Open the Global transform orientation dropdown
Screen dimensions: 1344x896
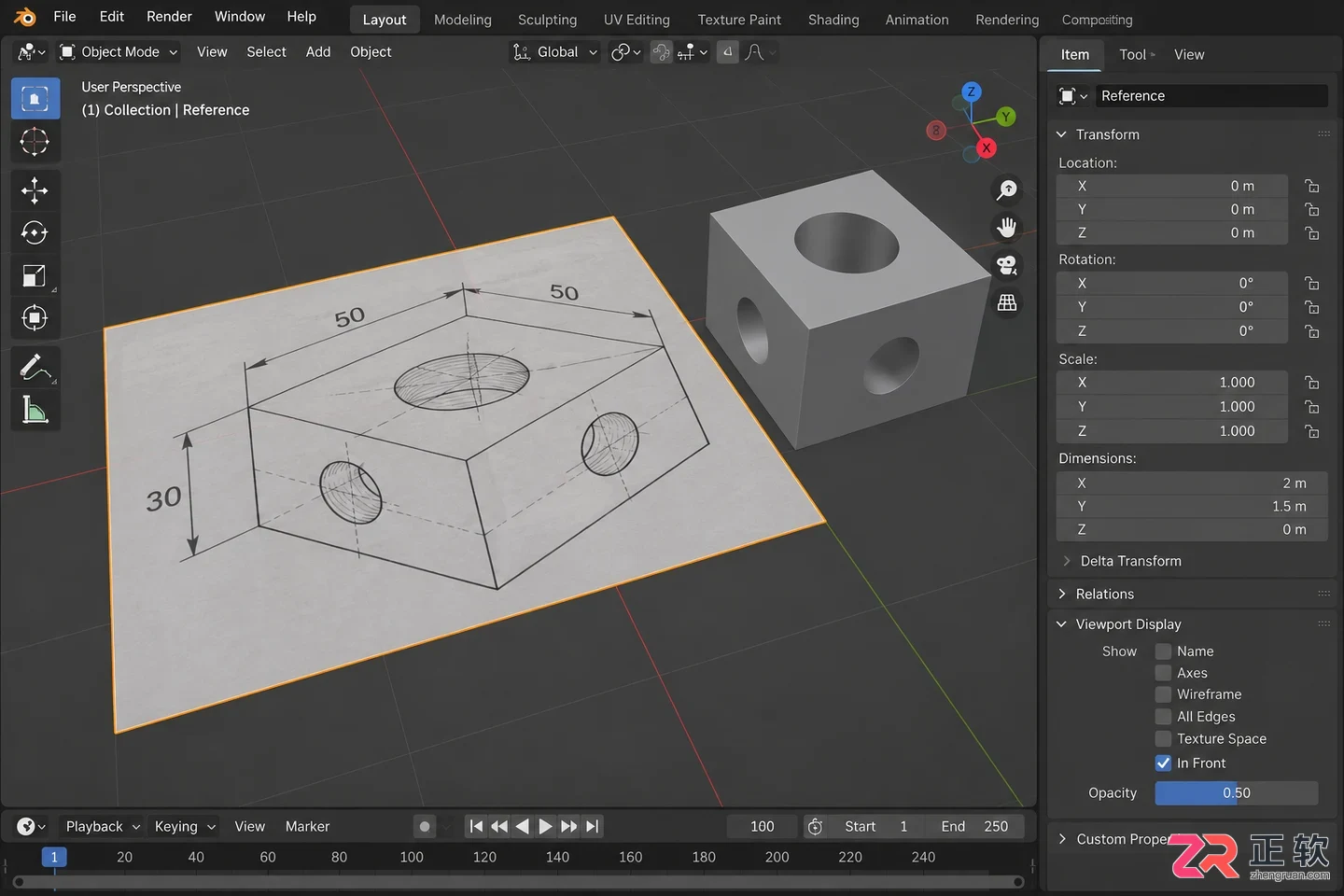(x=555, y=52)
